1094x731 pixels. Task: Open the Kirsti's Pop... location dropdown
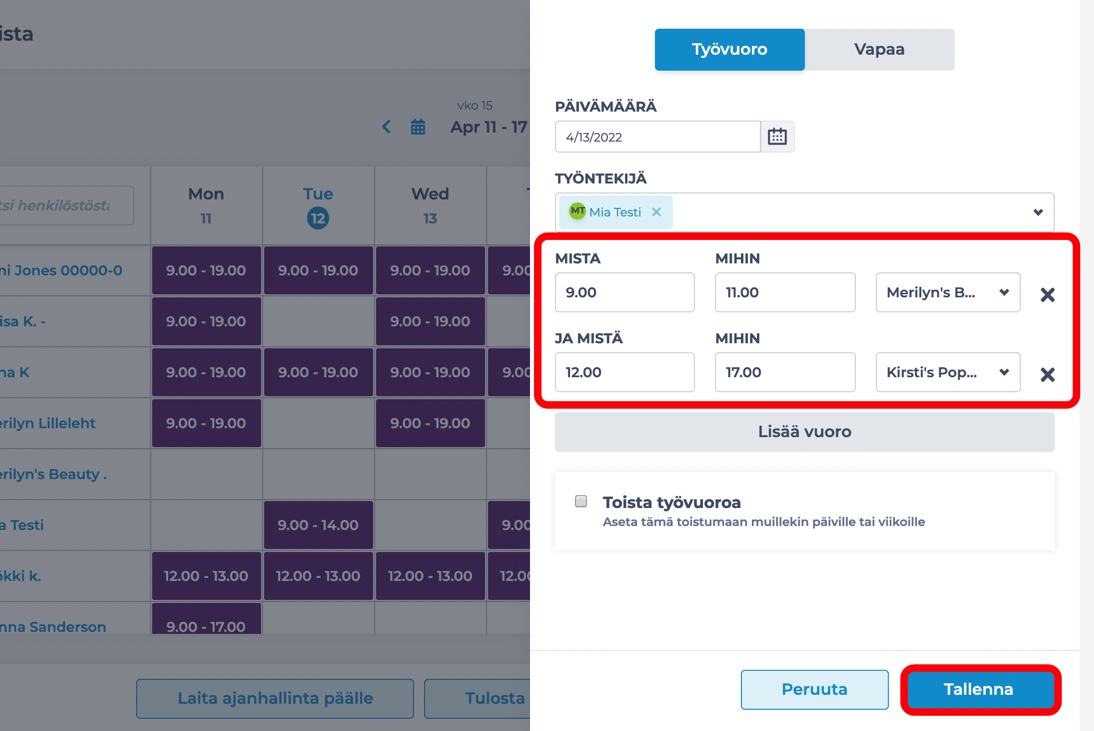coord(947,372)
